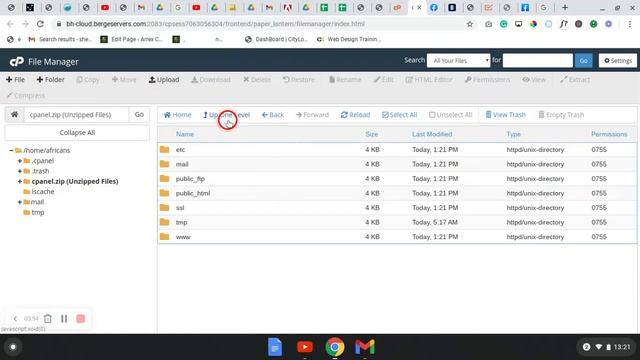Sort files by Size column

point(371,134)
